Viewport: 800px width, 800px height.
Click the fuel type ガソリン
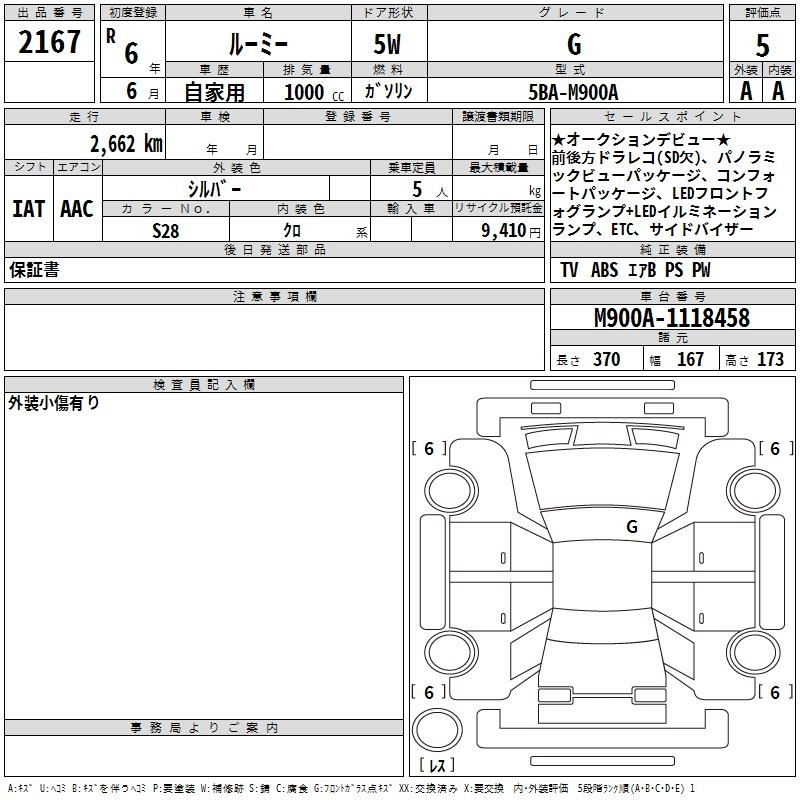coord(388,91)
